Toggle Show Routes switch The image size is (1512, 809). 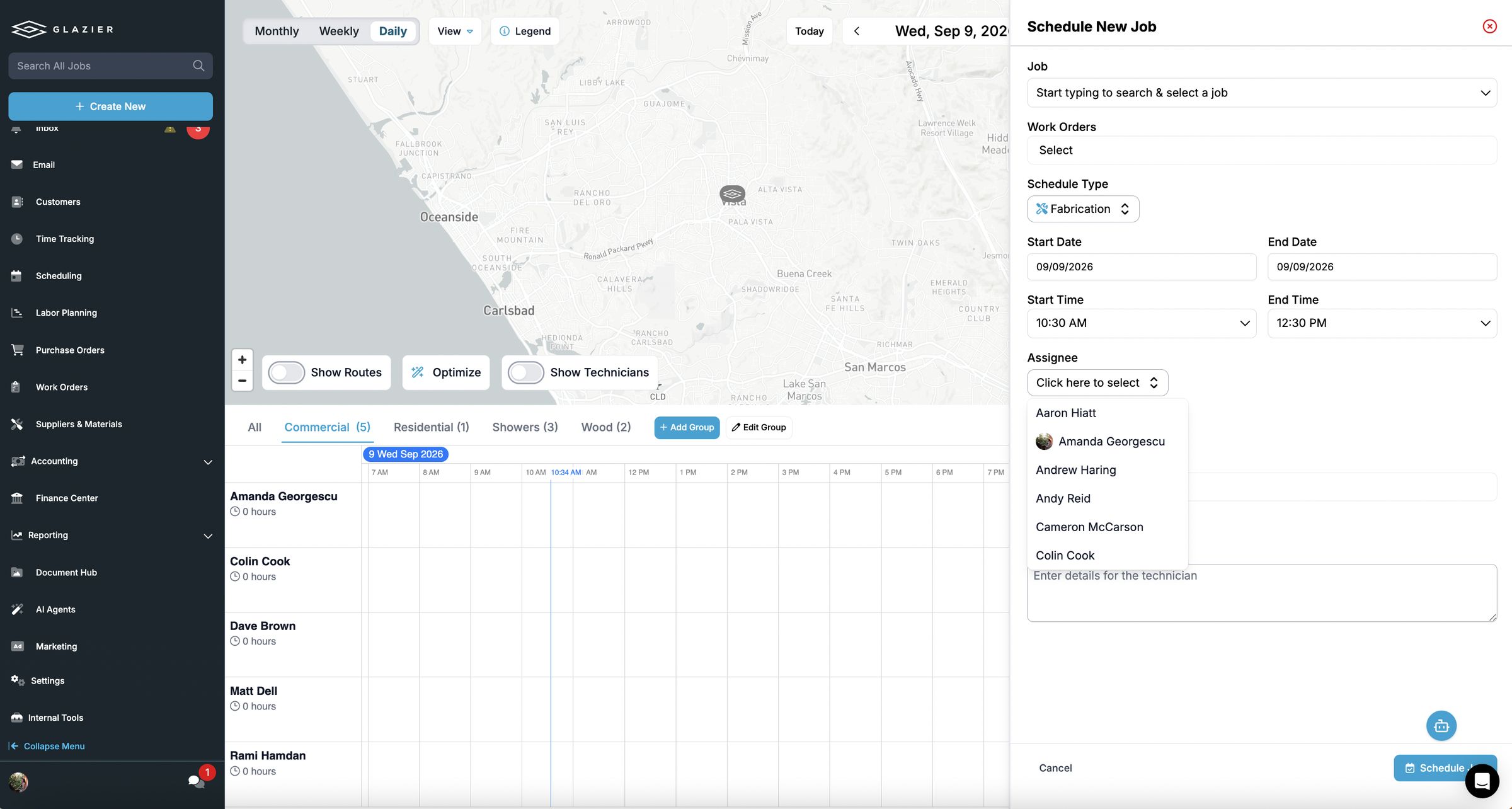pyautogui.click(x=287, y=372)
